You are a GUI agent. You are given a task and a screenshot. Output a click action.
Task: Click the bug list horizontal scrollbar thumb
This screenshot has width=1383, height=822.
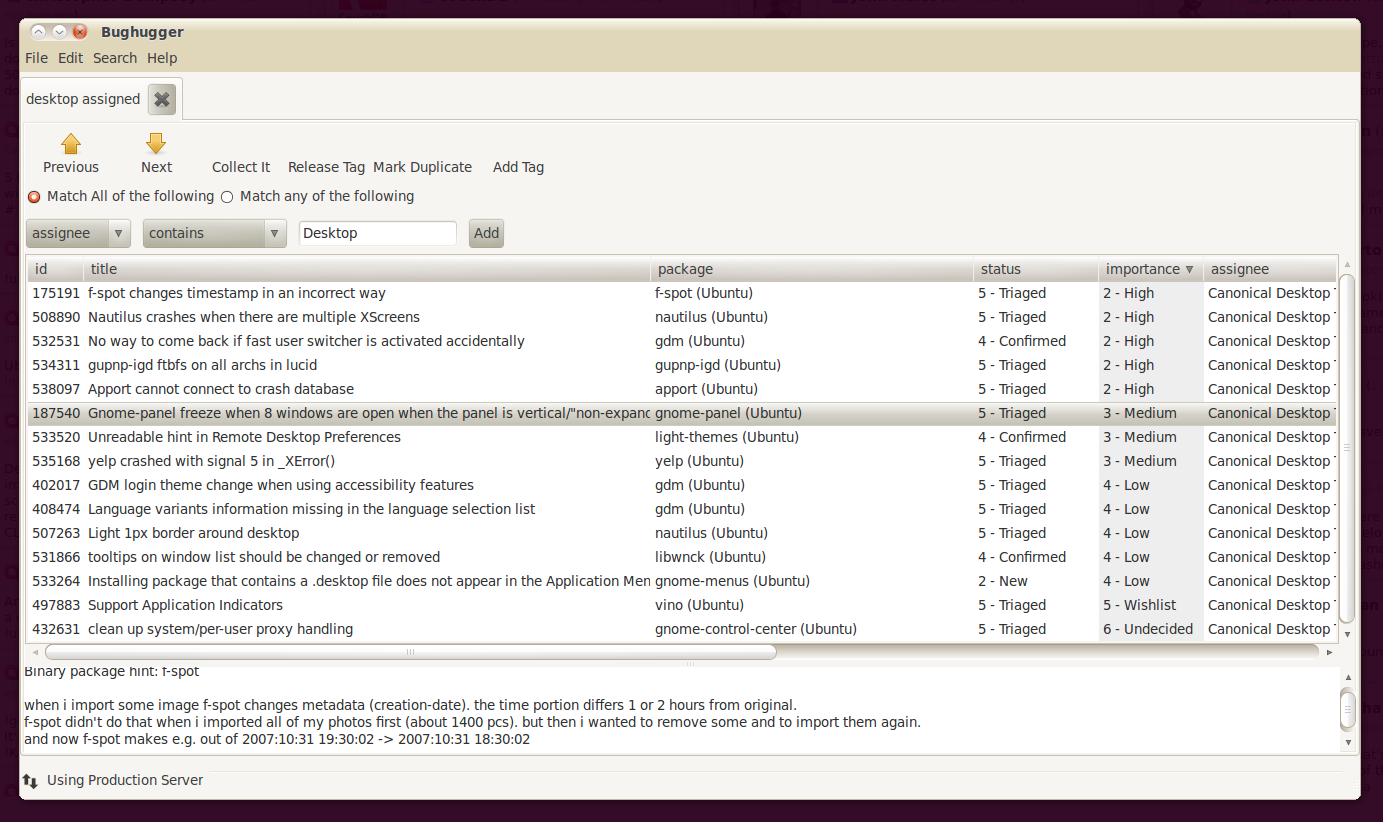point(410,652)
